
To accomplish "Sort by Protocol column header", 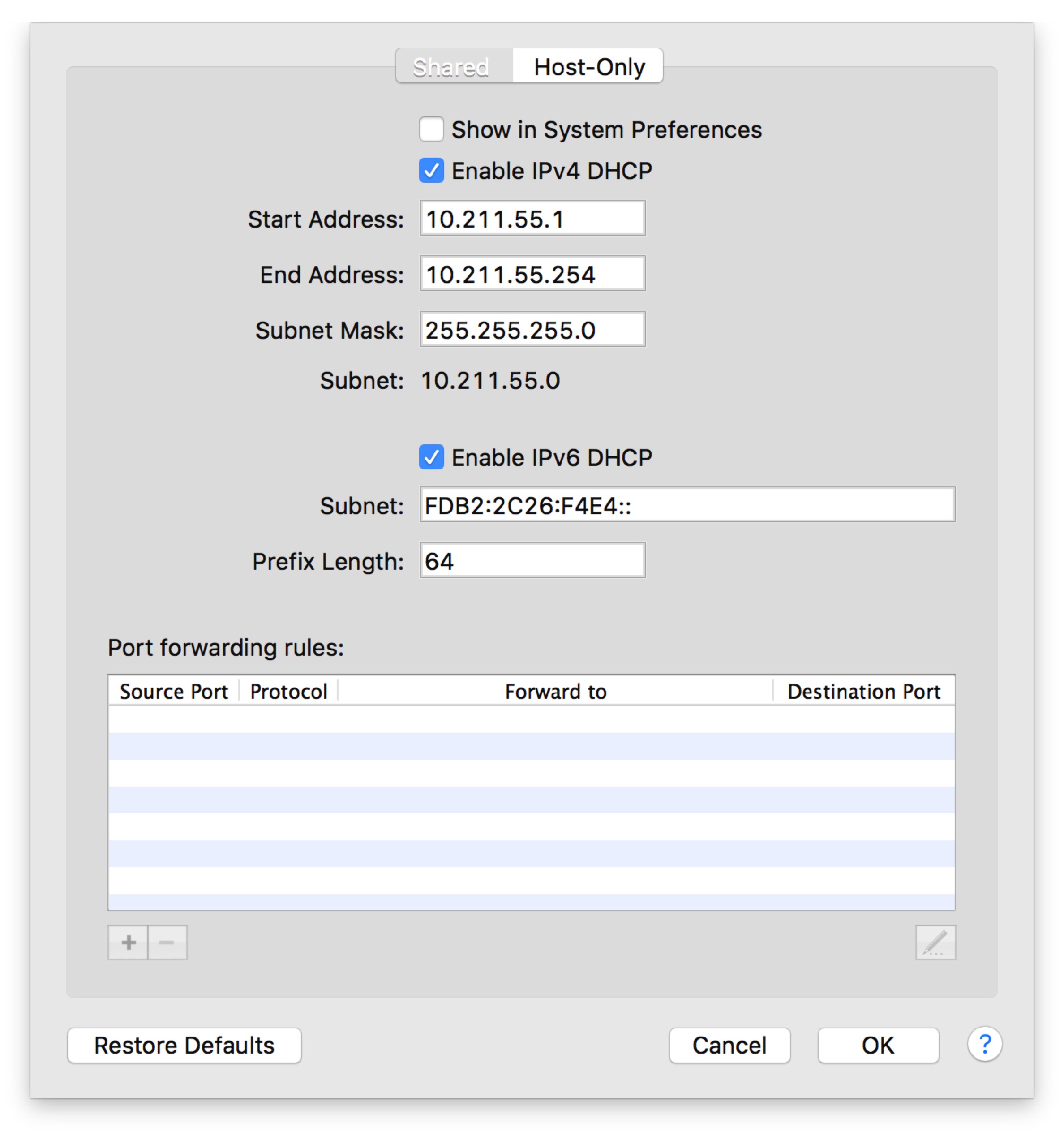I will point(288,691).
